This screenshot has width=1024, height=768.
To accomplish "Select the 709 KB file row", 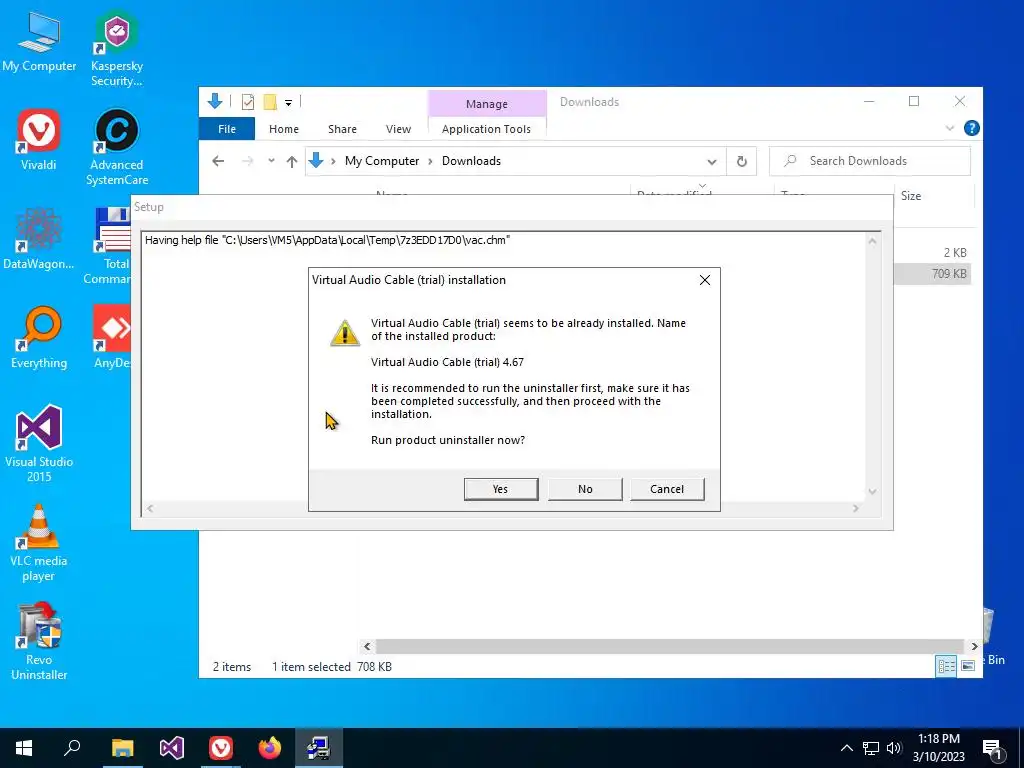I will coord(932,274).
